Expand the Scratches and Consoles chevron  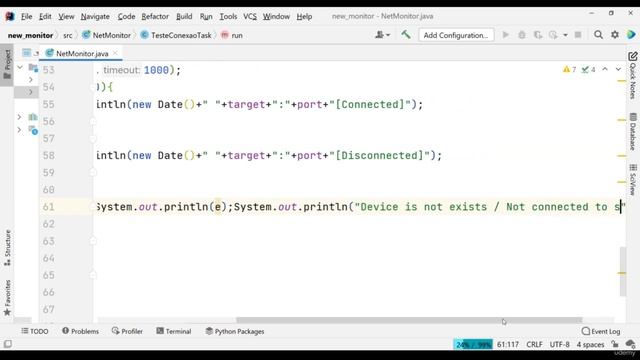tap(19, 130)
